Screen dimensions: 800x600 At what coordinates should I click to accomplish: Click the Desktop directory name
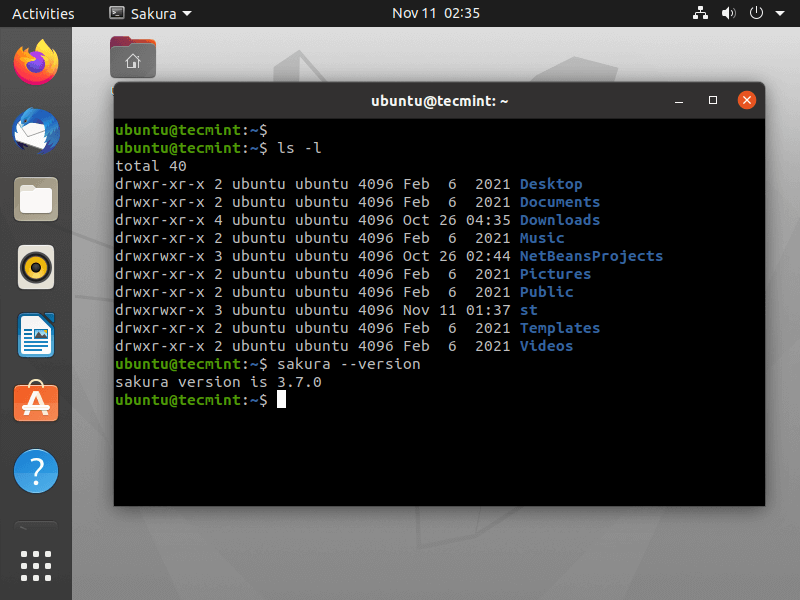tap(551, 184)
